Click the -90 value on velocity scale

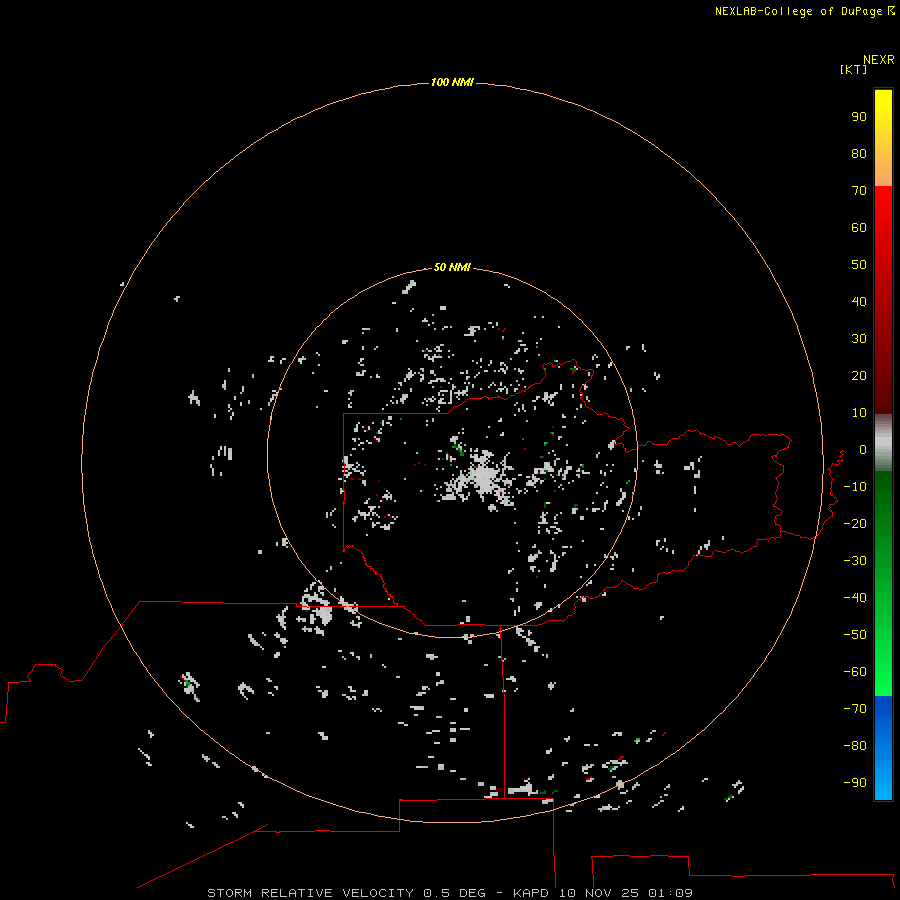pyautogui.click(x=855, y=783)
